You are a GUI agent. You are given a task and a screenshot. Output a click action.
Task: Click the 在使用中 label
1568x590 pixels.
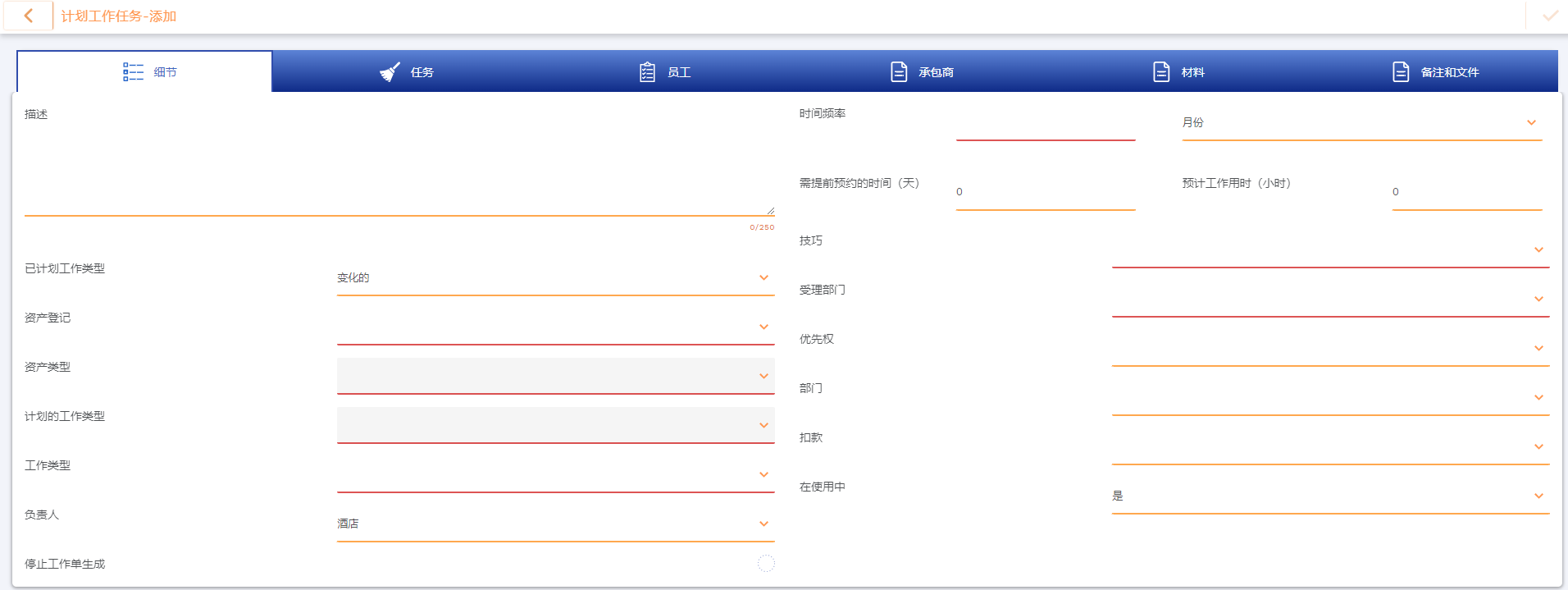(823, 487)
